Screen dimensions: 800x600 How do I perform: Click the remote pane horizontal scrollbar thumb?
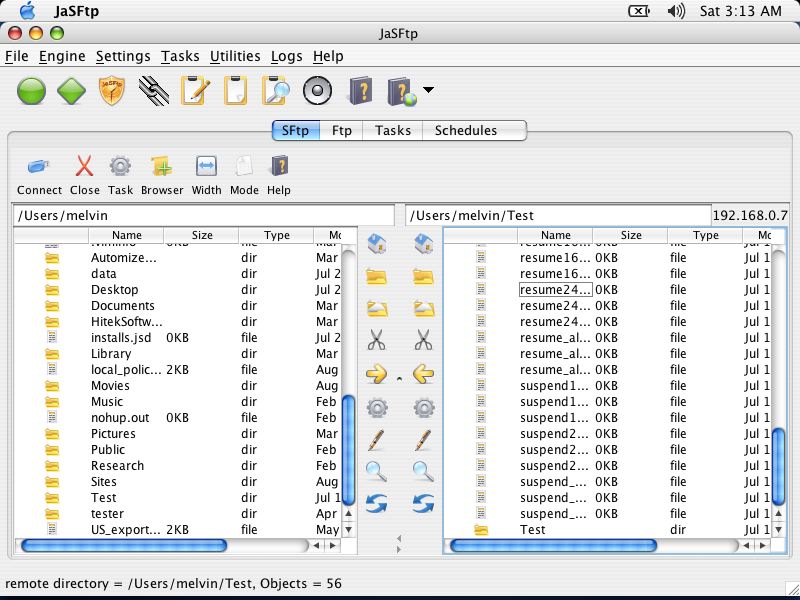[x=553, y=546]
